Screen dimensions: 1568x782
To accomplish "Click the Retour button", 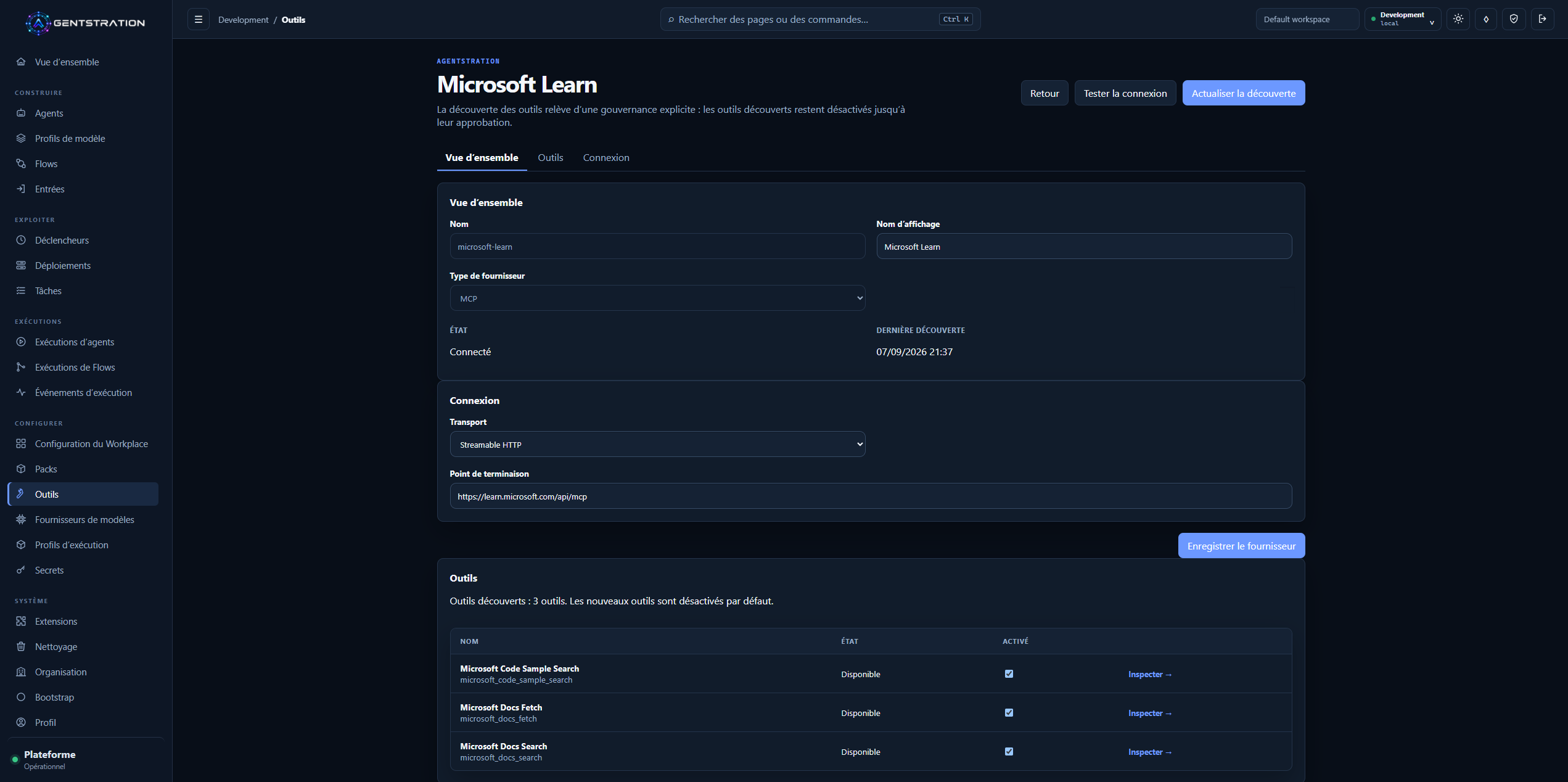I will coord(1045,93).
